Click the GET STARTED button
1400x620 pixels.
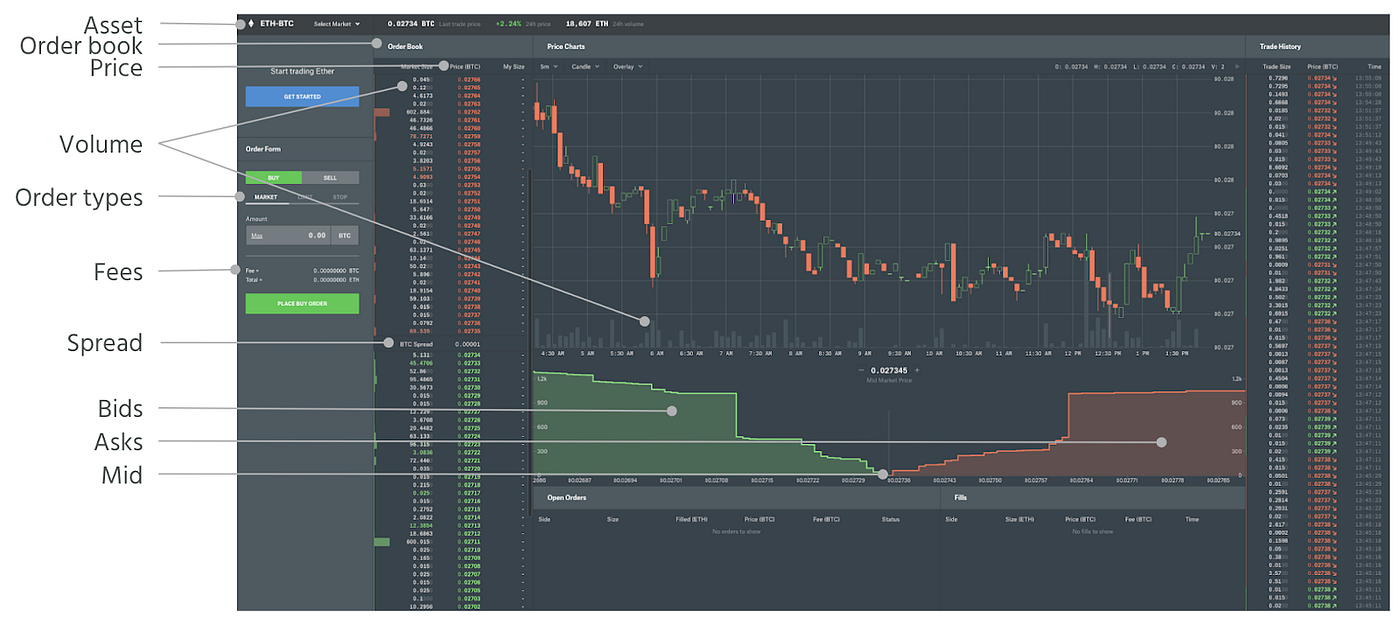pyautogui.click(x=302, y=96)
